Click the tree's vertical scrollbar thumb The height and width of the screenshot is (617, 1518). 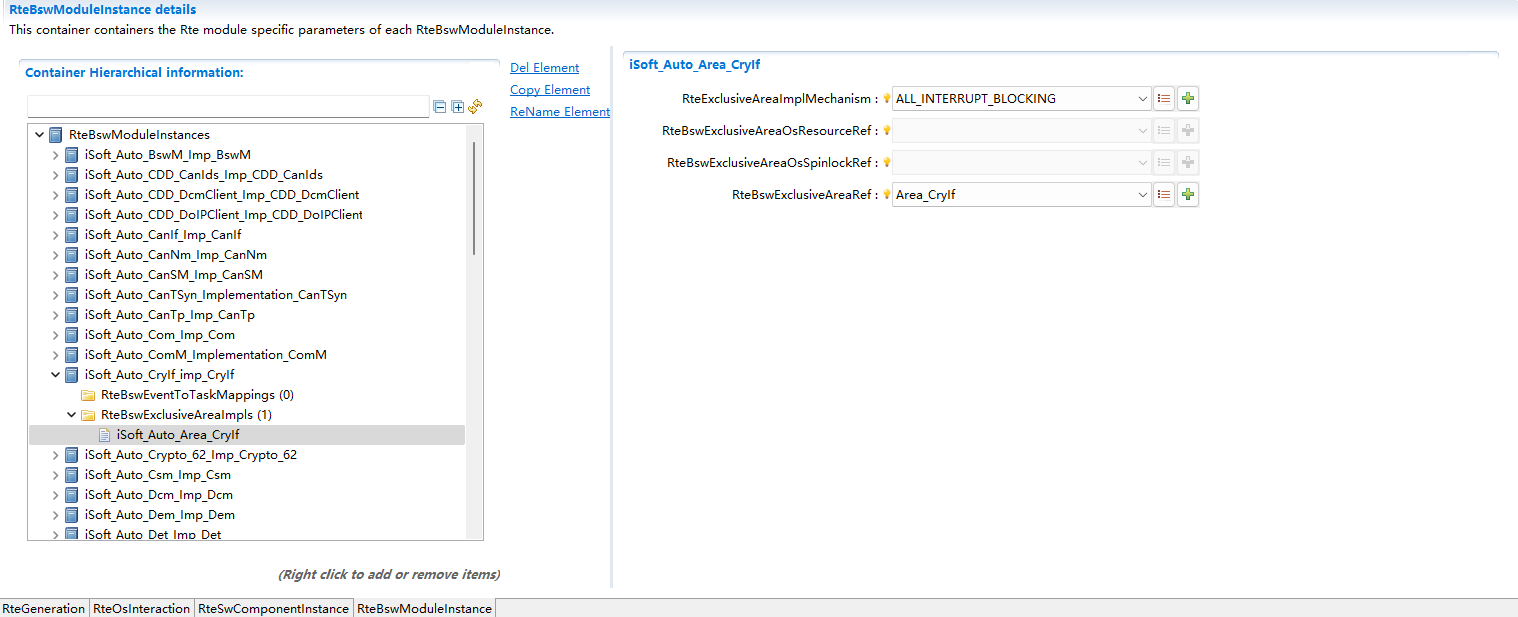[474, 200]
